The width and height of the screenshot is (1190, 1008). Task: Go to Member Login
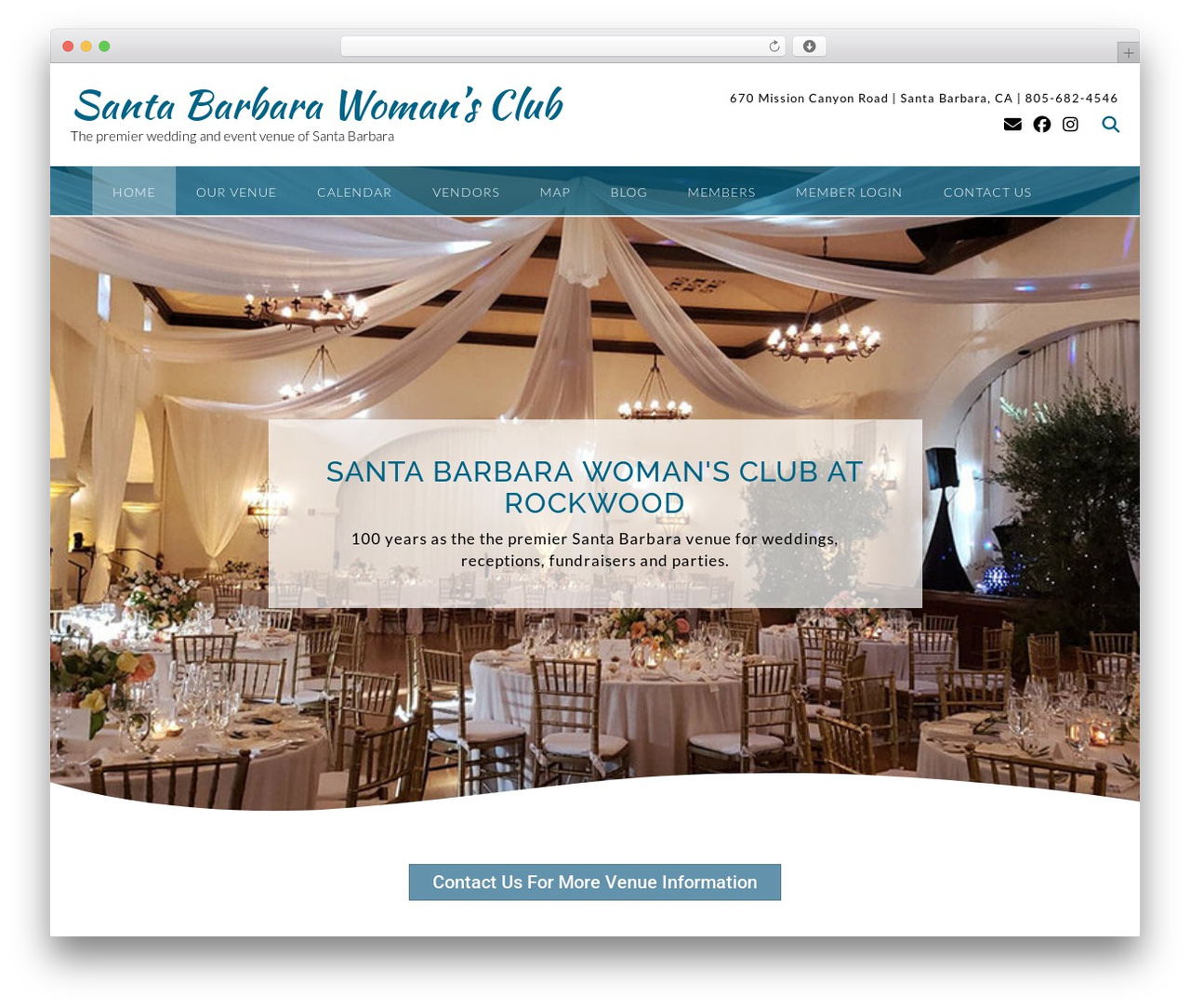[x=849, y=192]
